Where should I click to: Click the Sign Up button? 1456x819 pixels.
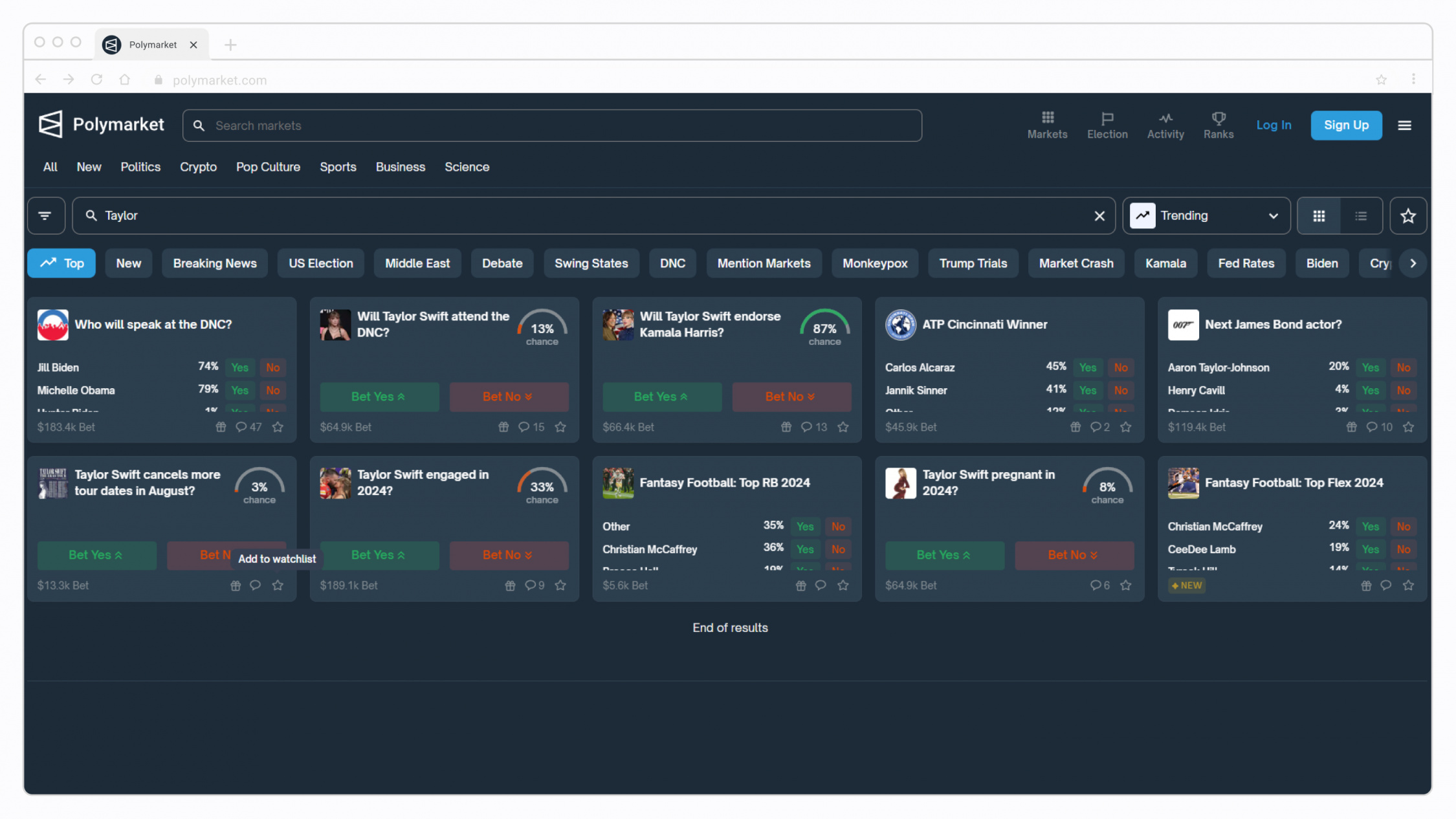click(x=1345, y=126)
